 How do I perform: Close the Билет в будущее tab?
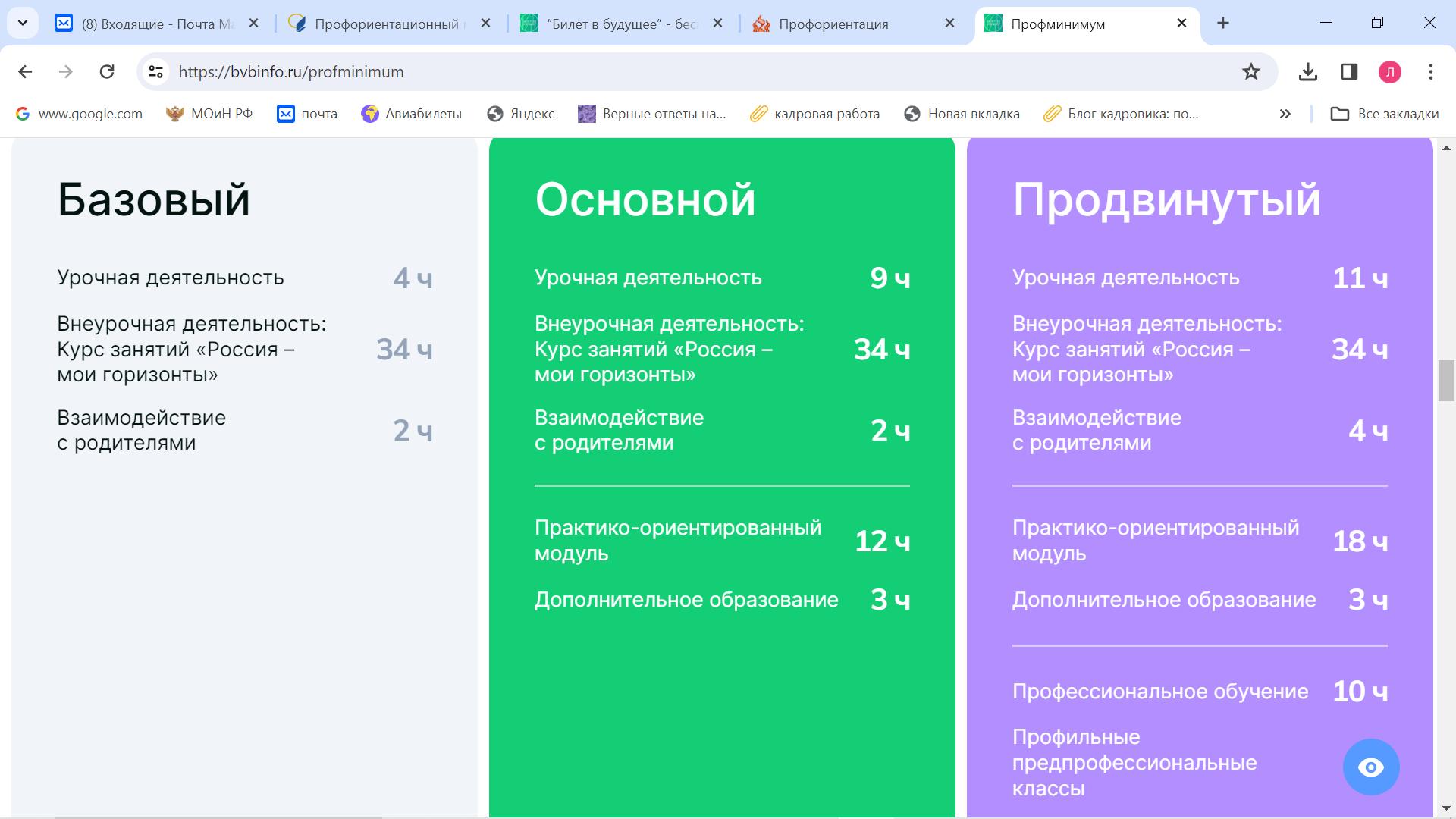tap(718, 24)
